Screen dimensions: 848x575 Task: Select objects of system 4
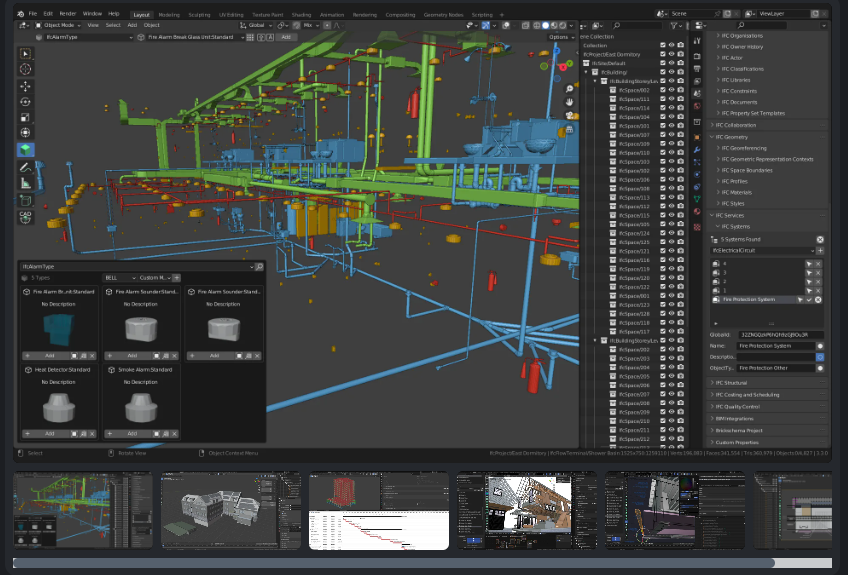tap(809, 264)
